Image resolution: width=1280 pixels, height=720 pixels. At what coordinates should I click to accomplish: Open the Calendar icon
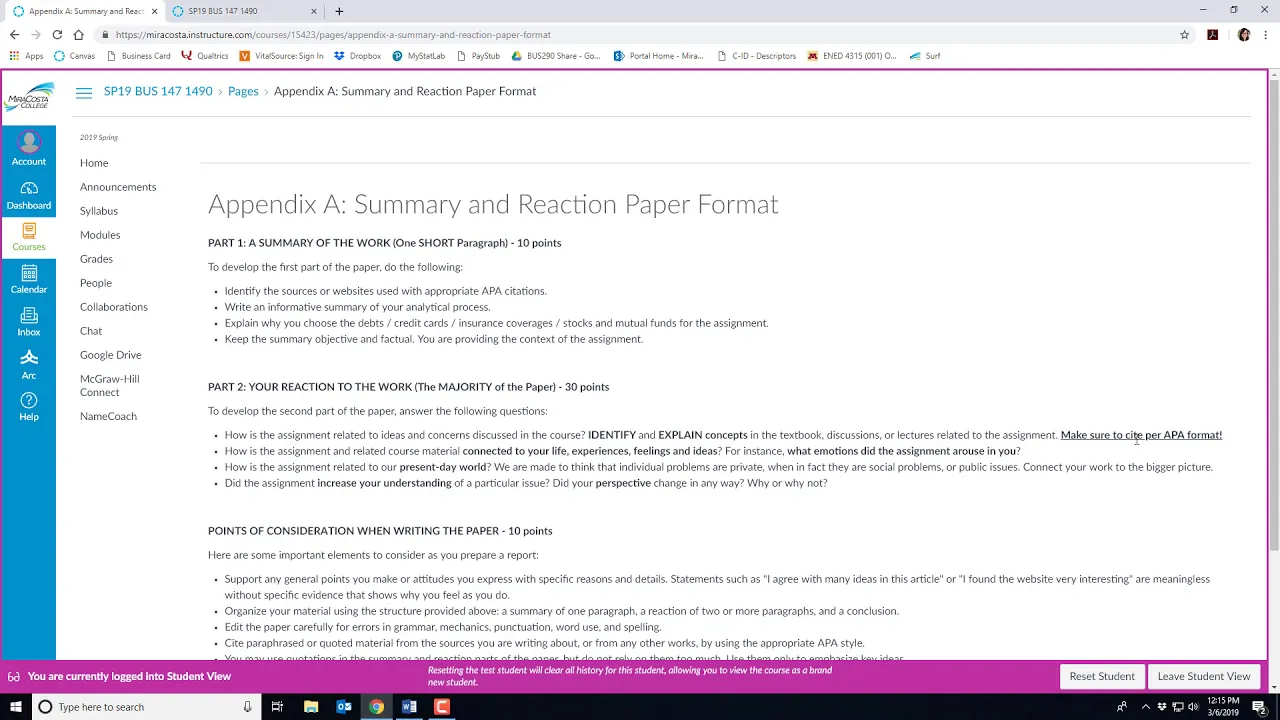tap(28, 280)
